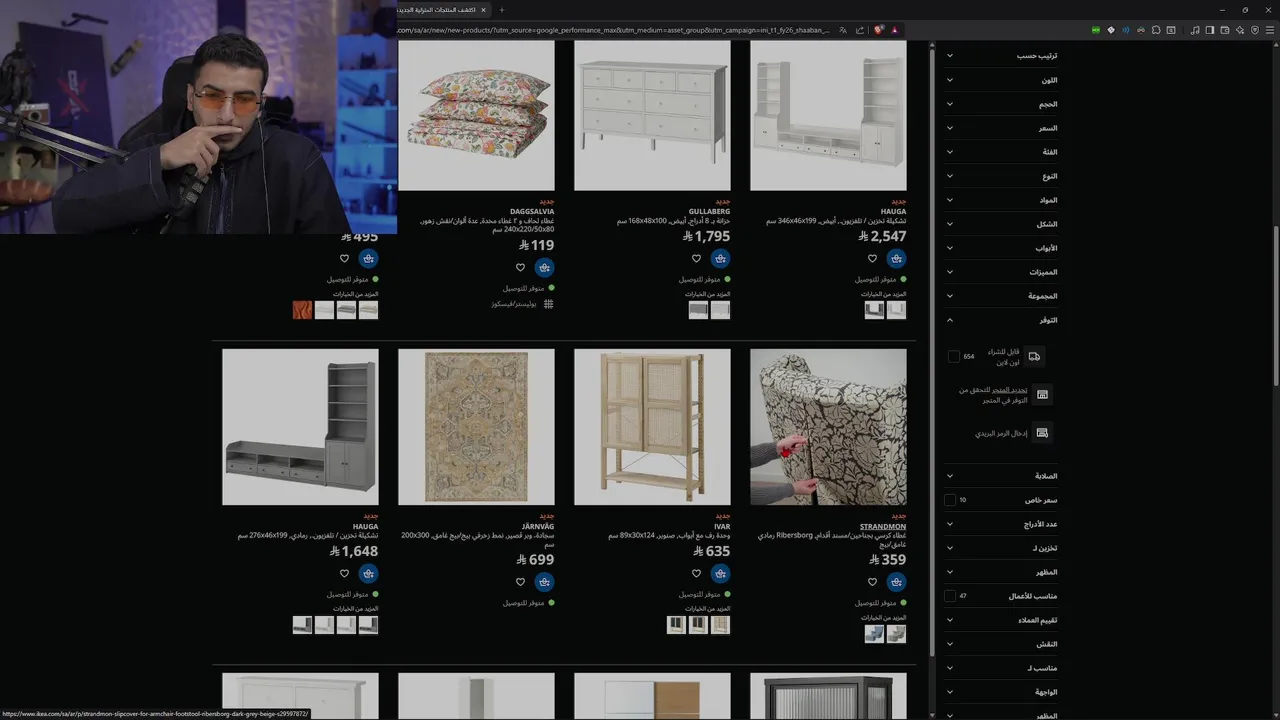Open the IVAR product title link
1280x720 pixels.
point(722,527)
